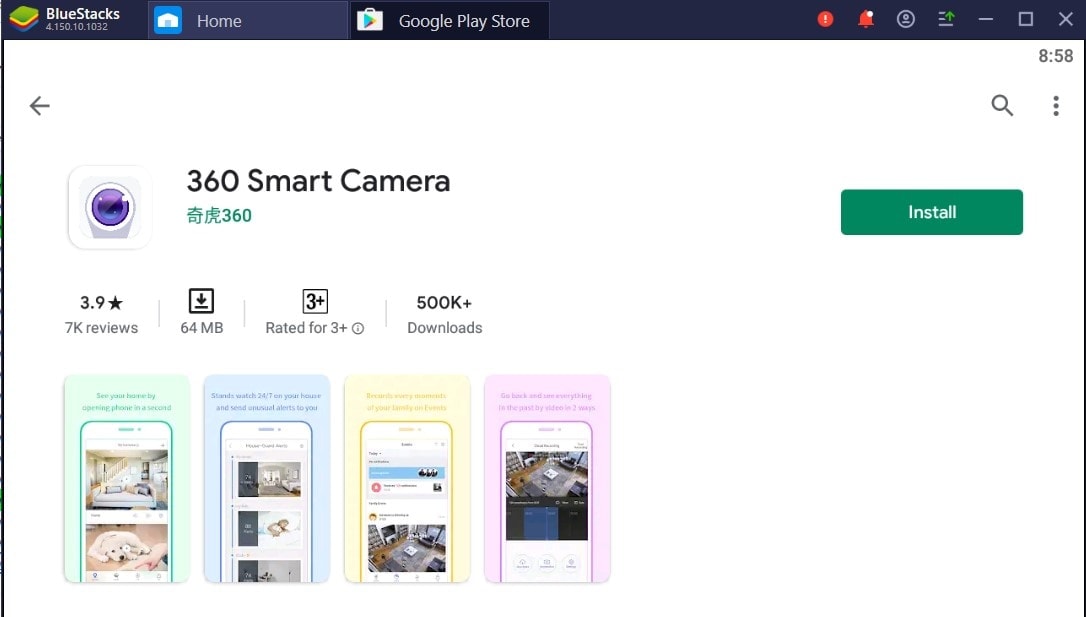The height and width of the screenshot is (617, 1086).
Task: Open the Rated for 3+ info icon
Action: point(358,328)
